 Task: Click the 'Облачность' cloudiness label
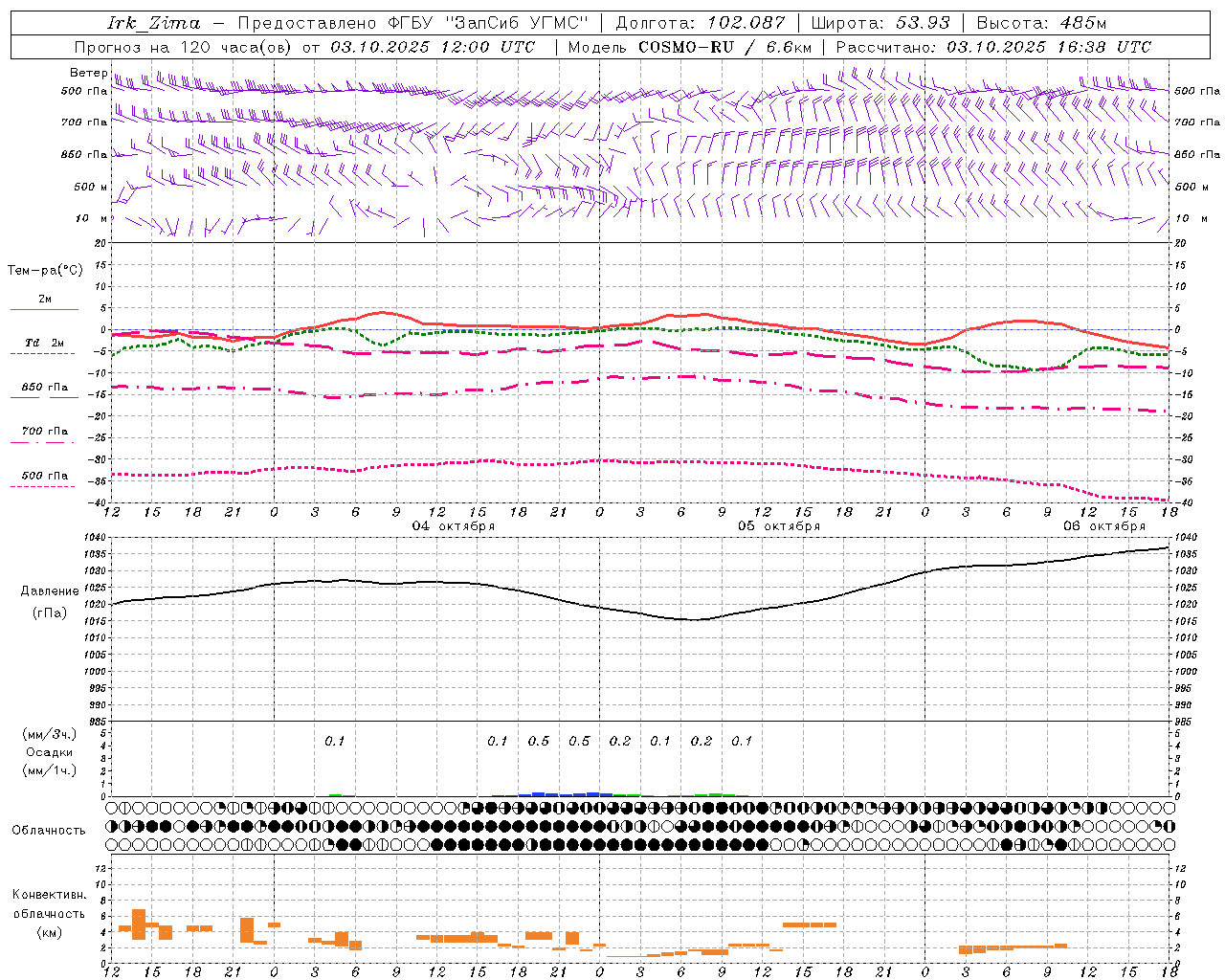coord(49,831)
